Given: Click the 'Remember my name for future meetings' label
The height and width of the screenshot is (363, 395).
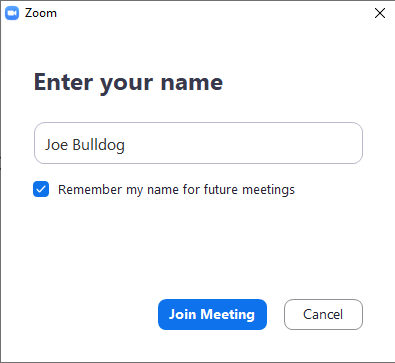Looking at the screenshot, I should pyautogui.click(x=176, y=190).
